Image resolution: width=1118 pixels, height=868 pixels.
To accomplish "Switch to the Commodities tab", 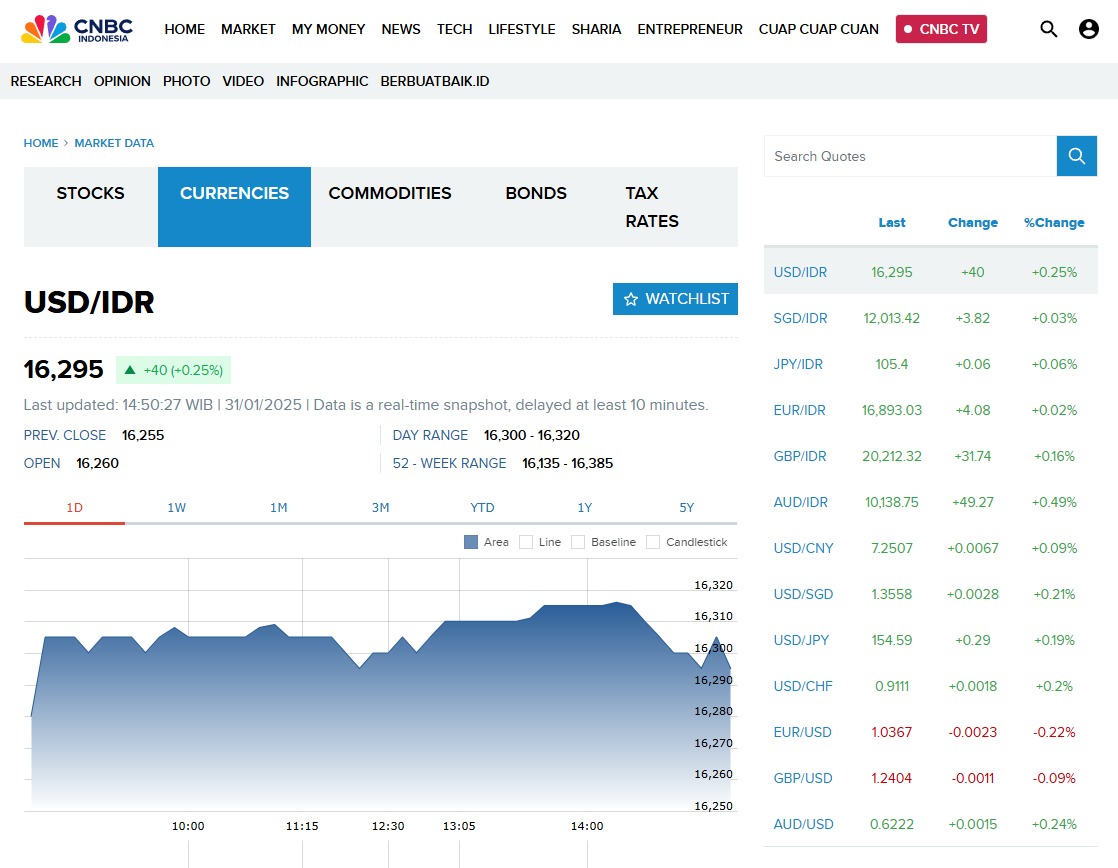I will point(390,194).
